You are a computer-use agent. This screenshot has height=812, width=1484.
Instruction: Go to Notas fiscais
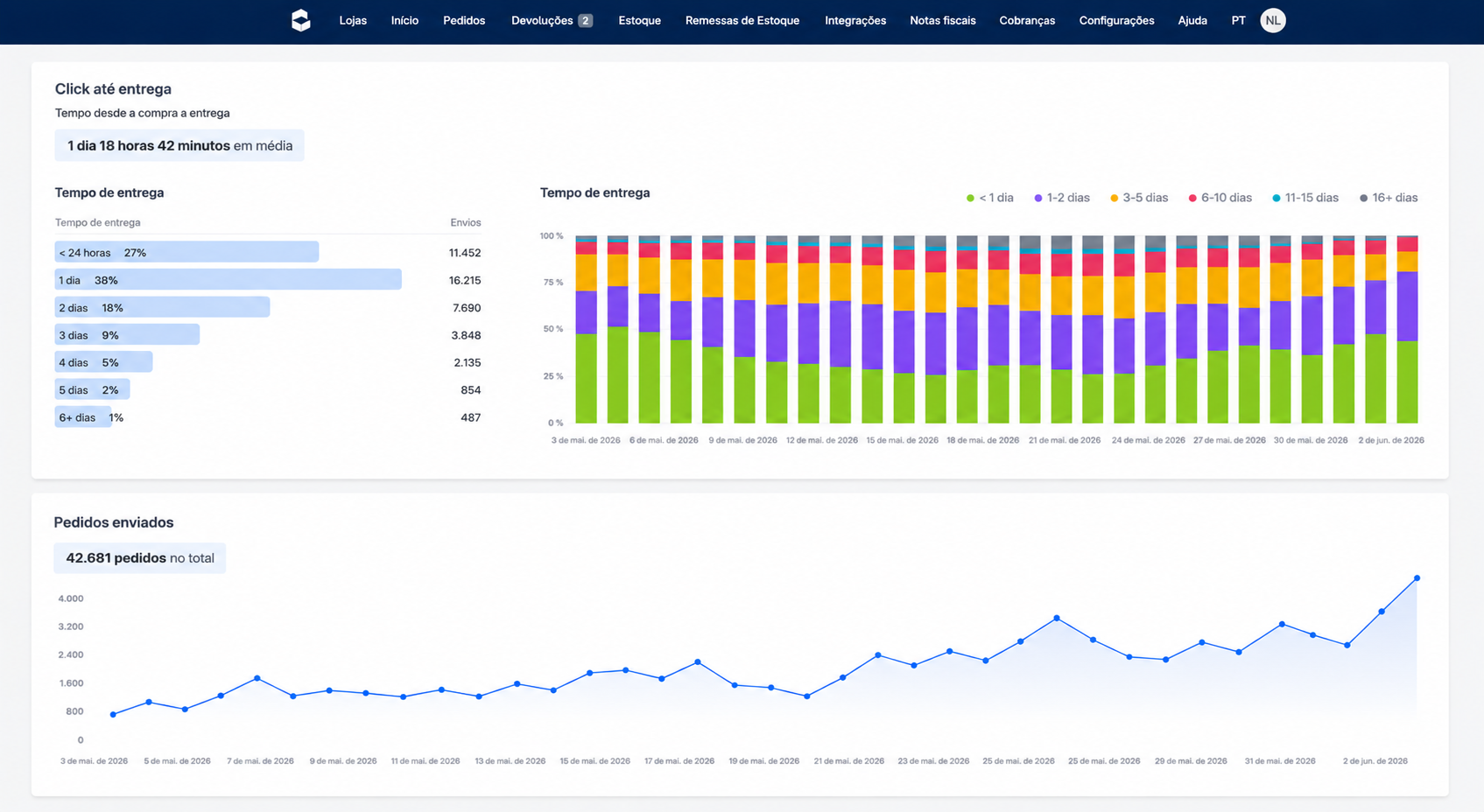[x=943, y=20]
